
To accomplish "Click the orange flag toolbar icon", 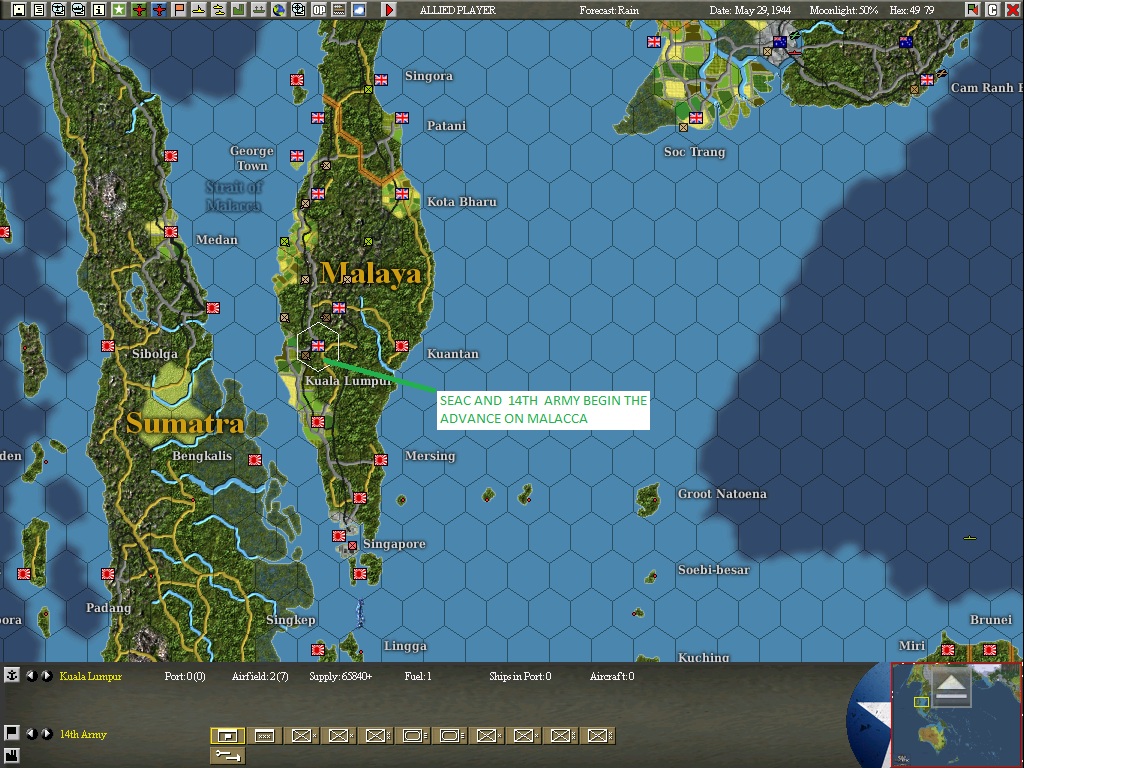I will pos(178,9).
